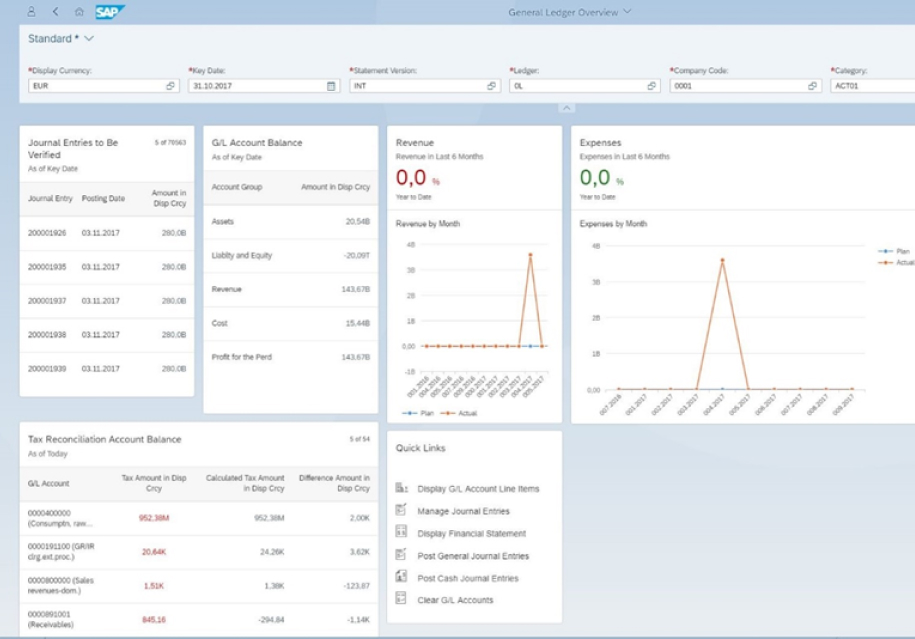The height and width of the screenshot is (639, 915).
Task: Click the Post Cash Journal Entries icon
Action: [x=401, y=577]
